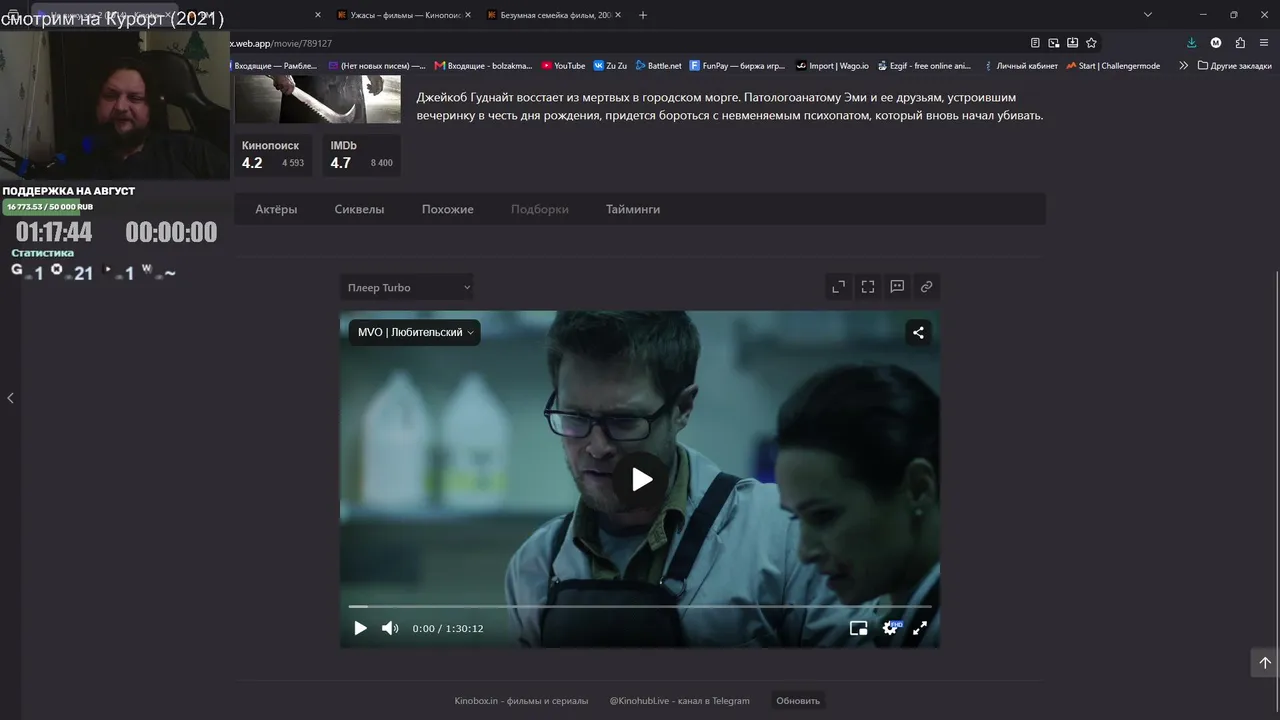
Task: Open player quality settings gear
Action: pyautogui.click(x=890, y=628)
